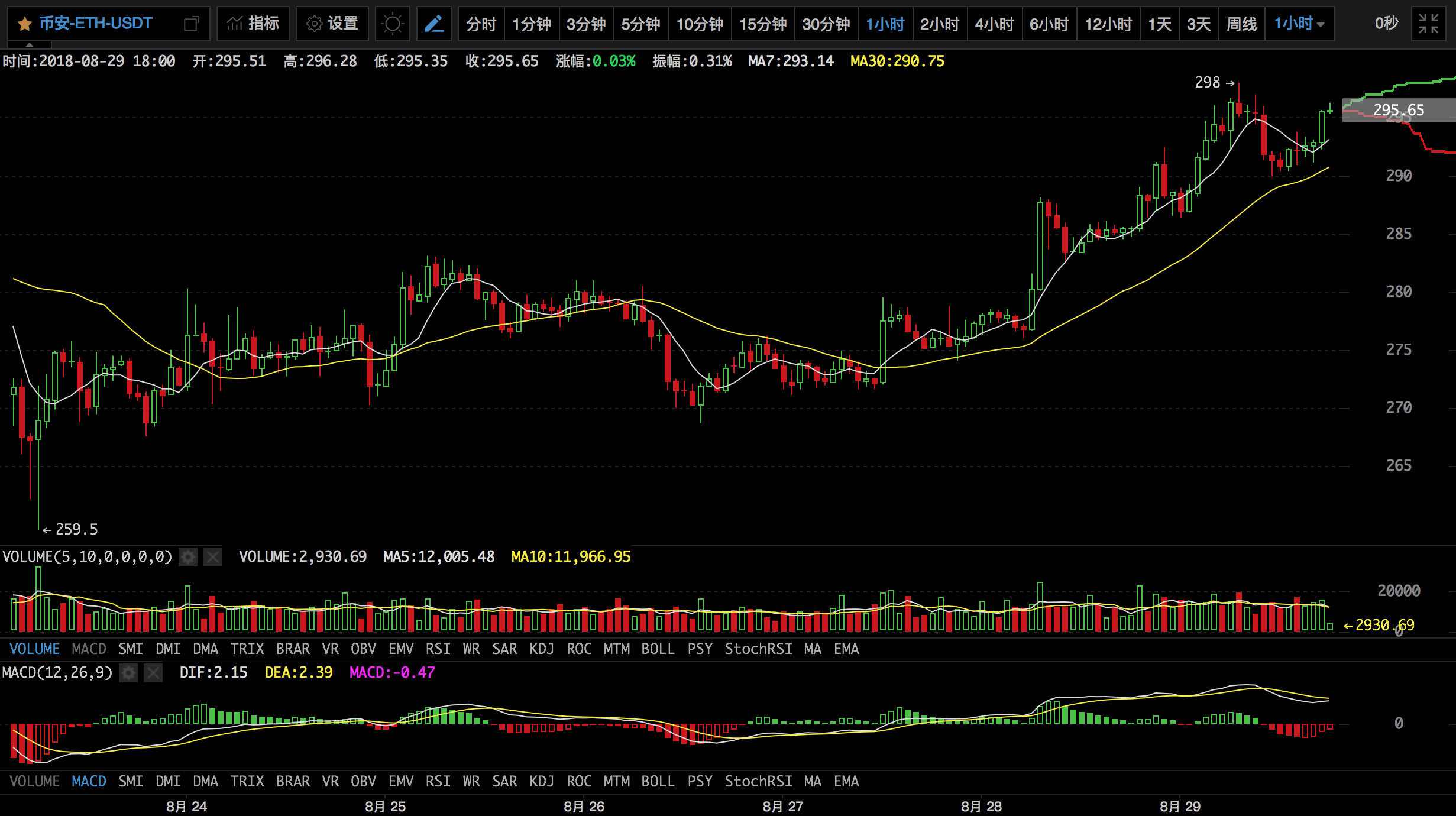Select the 1天 interval
The width and height of the screenshot is (1456, 816).
pos(1160,24)
